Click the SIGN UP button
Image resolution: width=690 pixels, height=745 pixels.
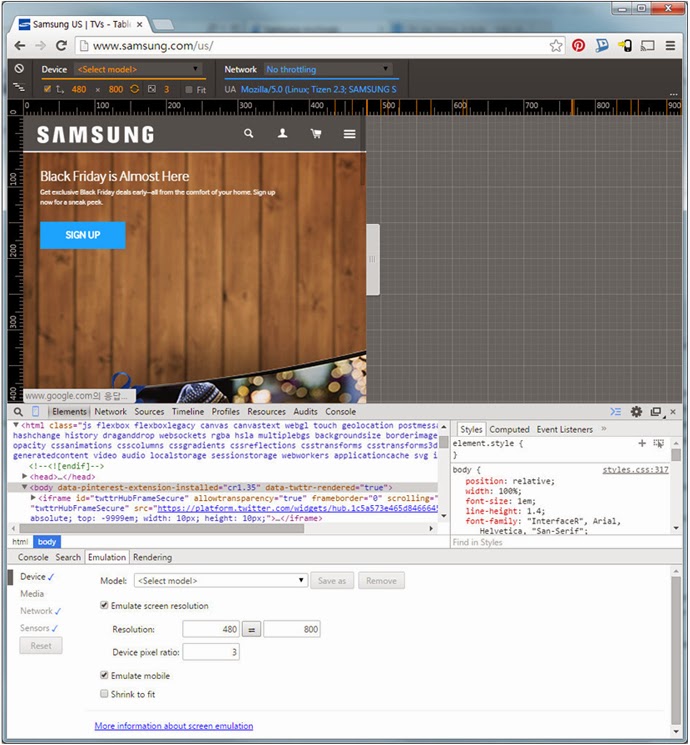tap(82, 235)
